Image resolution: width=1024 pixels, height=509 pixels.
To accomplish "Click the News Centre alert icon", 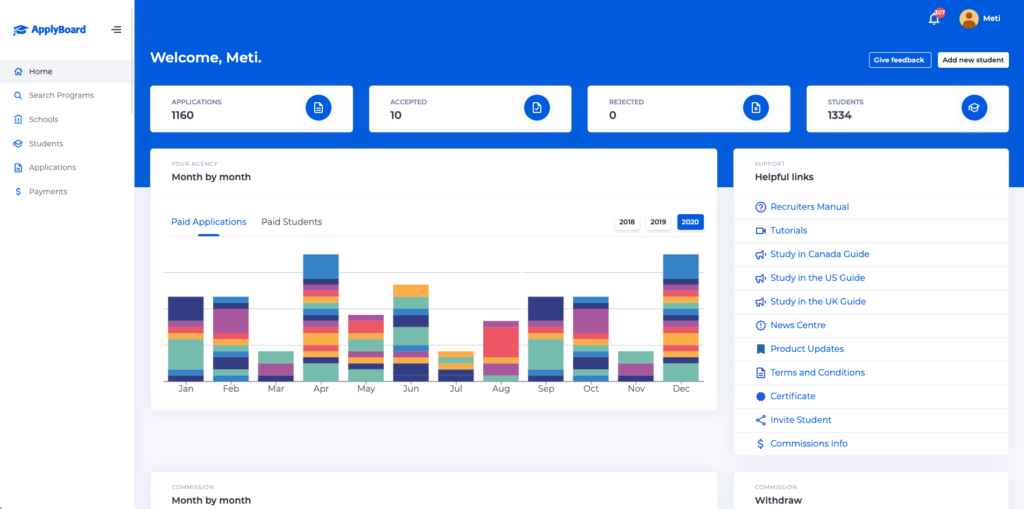I will pyautogui.click(x=760, y=325).
